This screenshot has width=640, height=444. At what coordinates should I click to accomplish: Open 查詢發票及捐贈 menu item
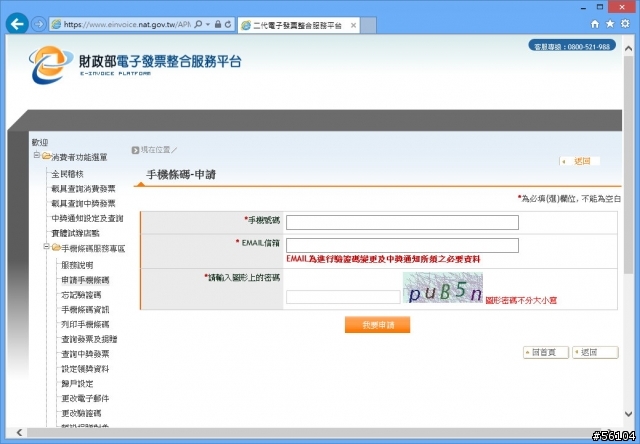coord(89,340)
